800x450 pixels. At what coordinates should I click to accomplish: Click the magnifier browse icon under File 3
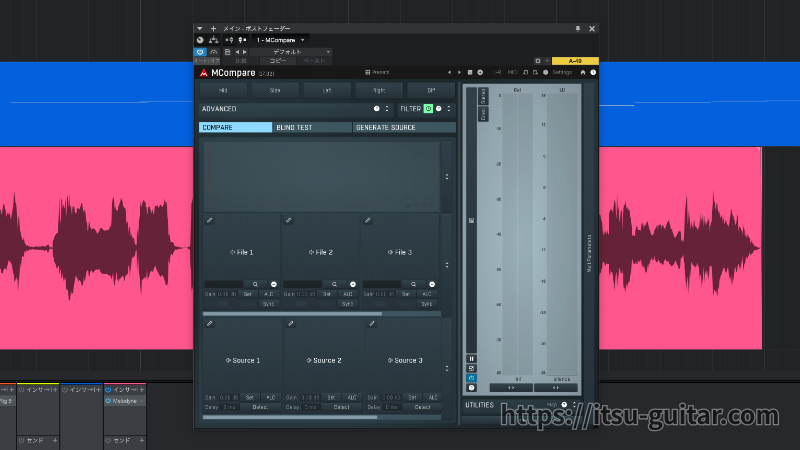(x=413, y=284)
